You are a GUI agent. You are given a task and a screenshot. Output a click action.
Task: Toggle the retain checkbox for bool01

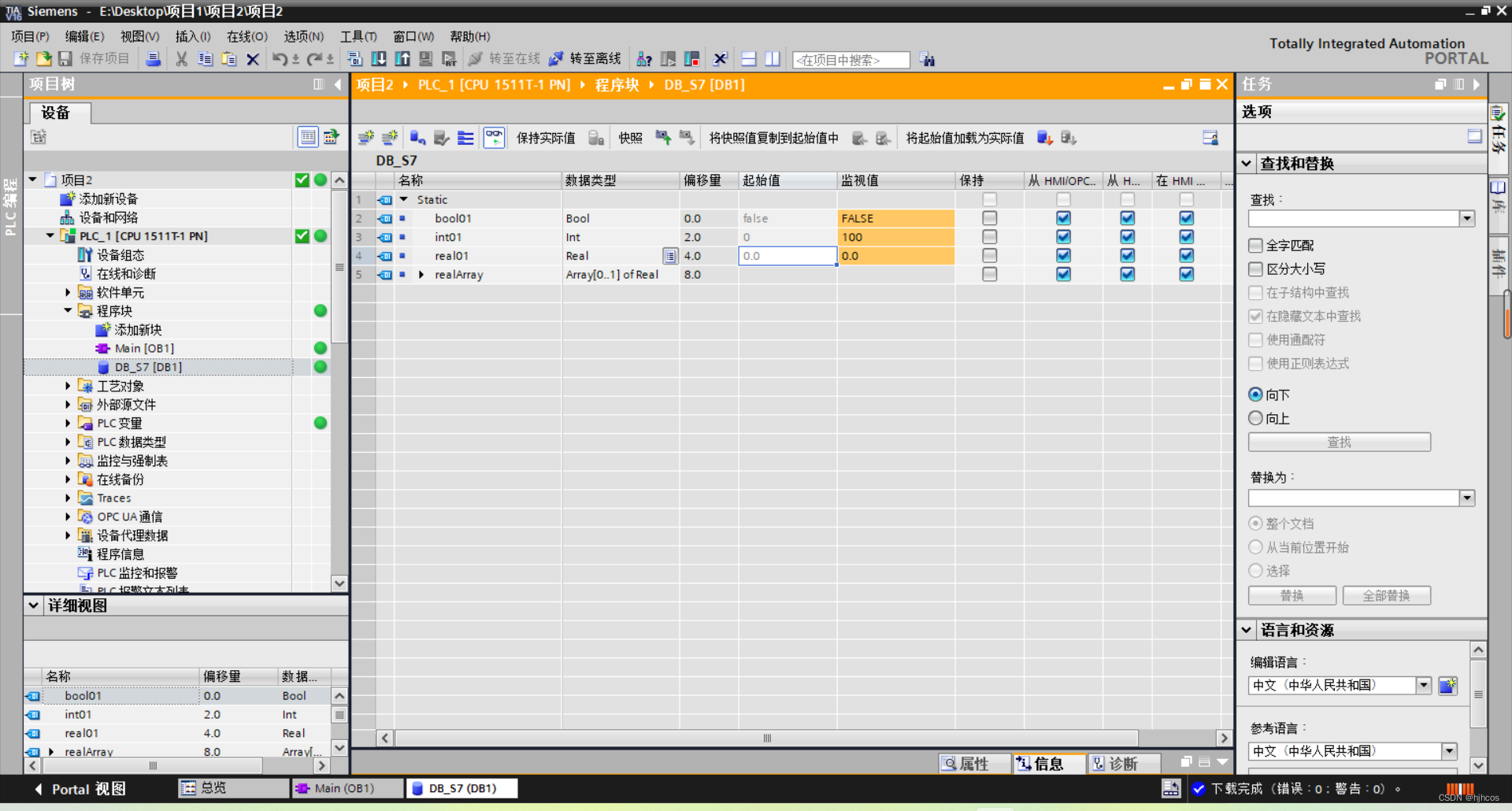pyautogui.click(x=990, y=218)
